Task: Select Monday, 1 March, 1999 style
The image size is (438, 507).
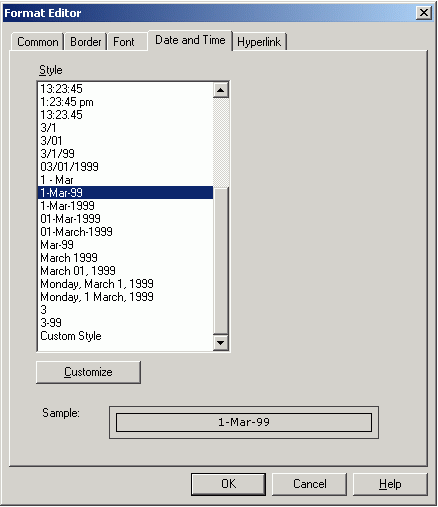Action: pos(125,297)
